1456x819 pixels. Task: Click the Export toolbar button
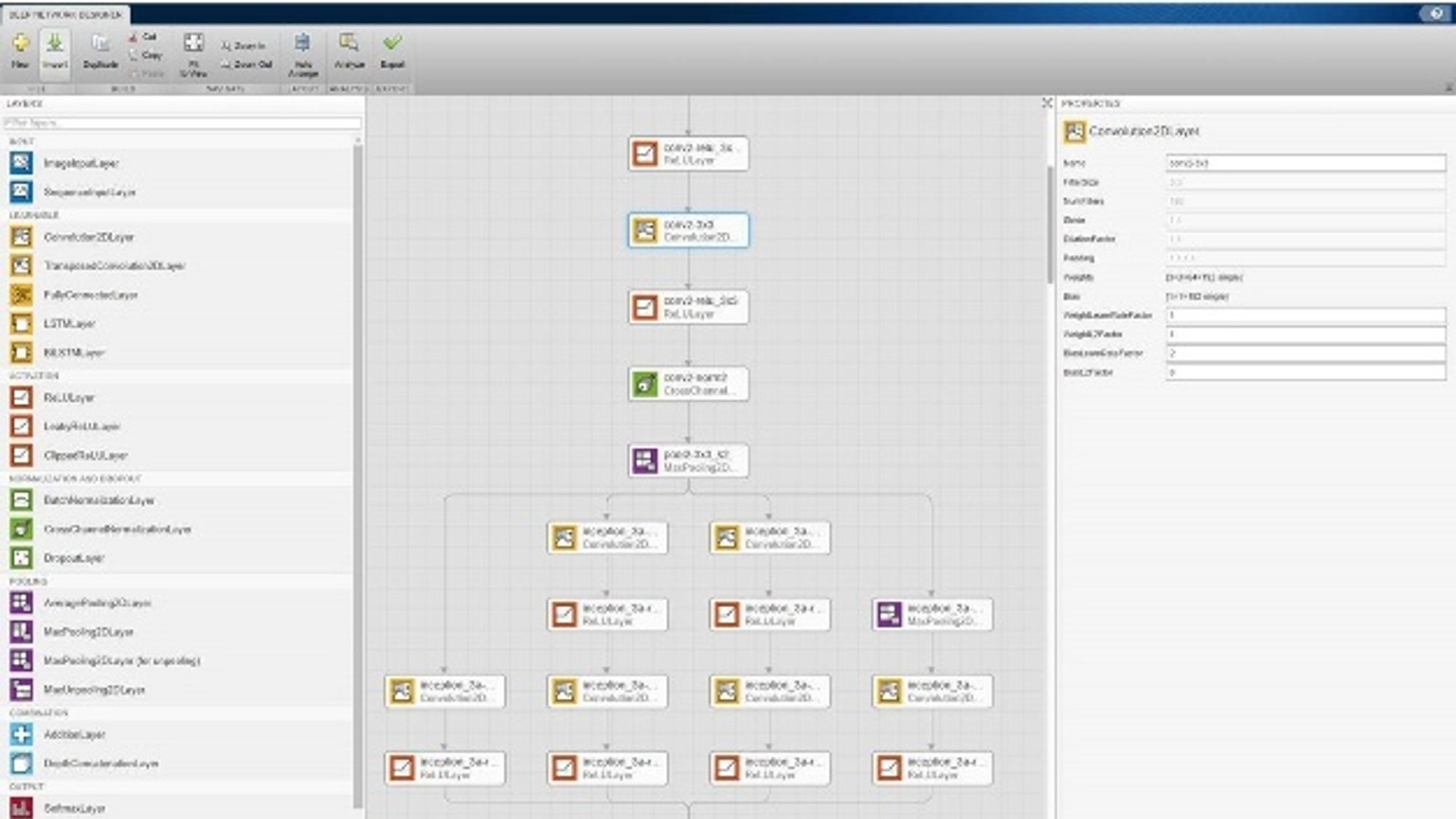tap(392, 51)
